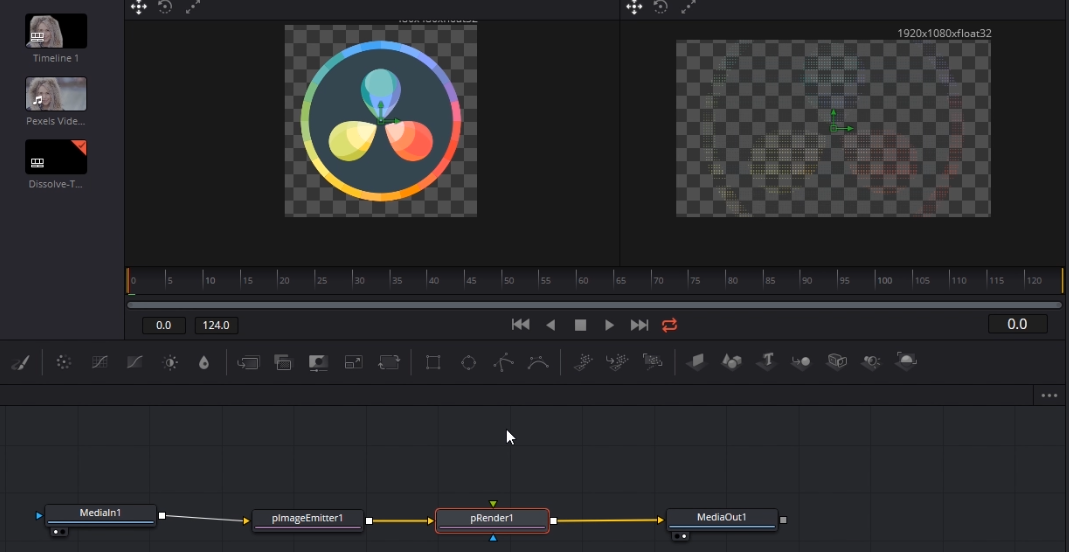Select the MediaIn1 node

coord(101,515)
